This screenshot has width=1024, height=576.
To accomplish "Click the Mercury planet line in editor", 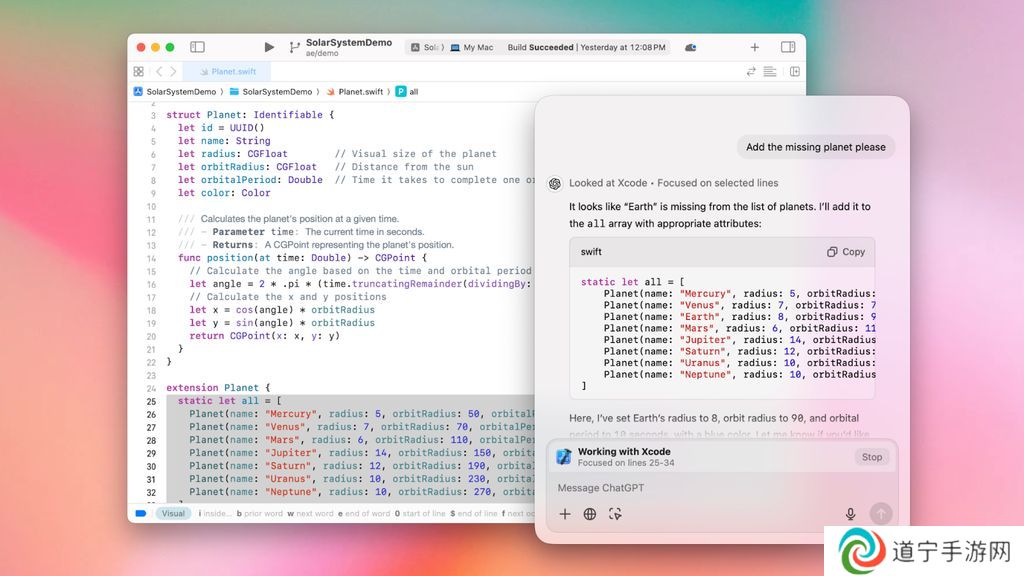I will coord(362,414).
